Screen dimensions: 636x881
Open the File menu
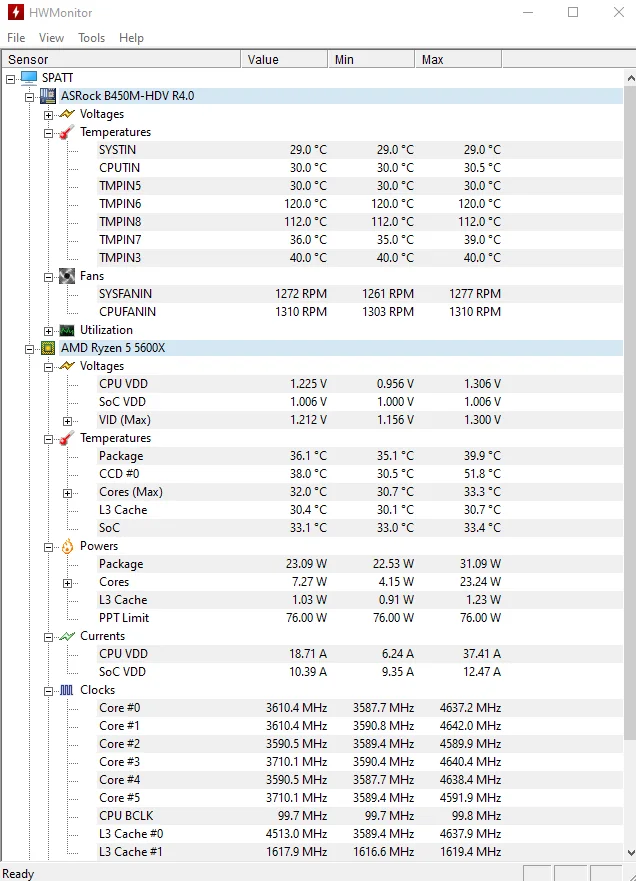coord(16,38)
